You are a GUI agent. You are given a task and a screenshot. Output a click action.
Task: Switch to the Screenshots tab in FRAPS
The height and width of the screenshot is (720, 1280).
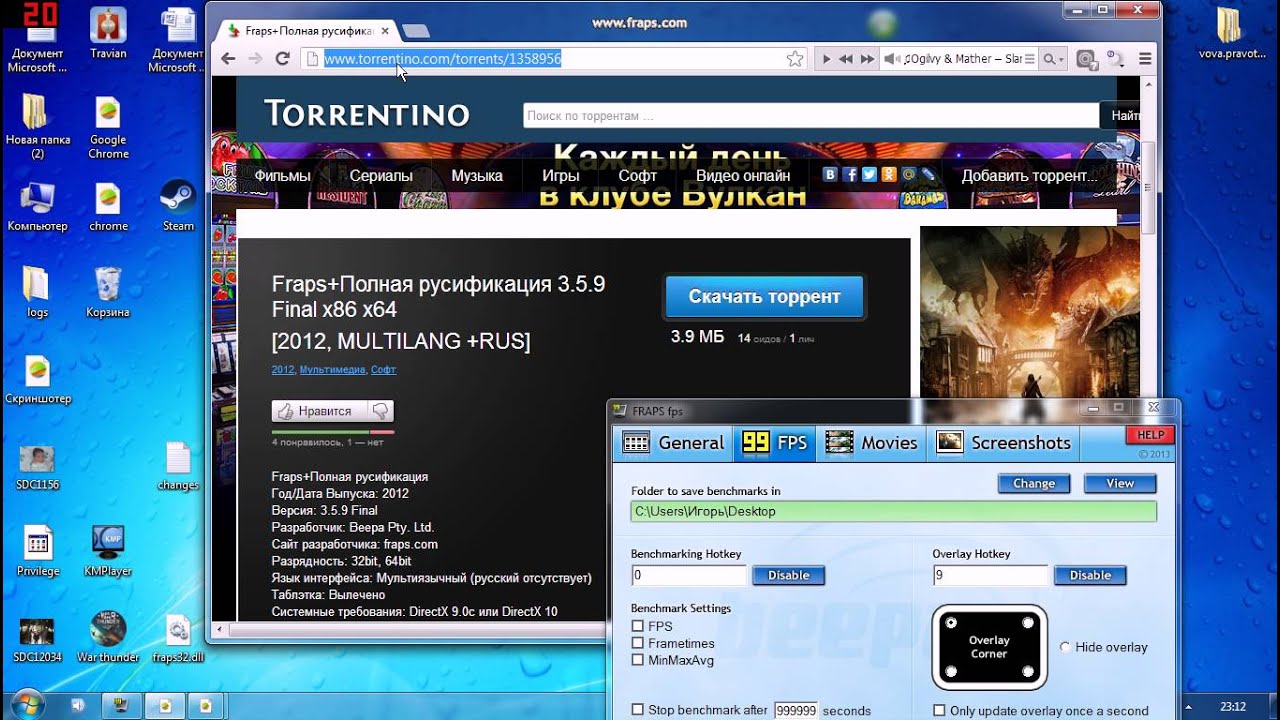1004,443
